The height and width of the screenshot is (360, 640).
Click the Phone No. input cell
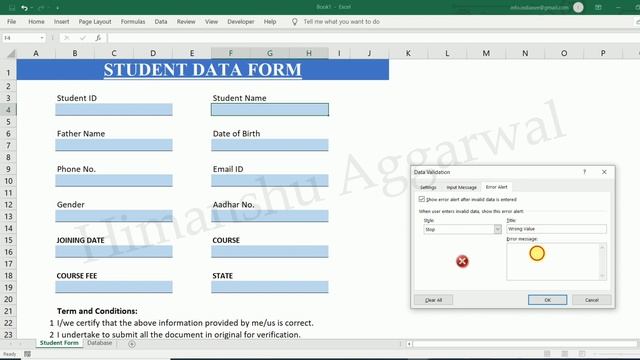coord(114,180)
